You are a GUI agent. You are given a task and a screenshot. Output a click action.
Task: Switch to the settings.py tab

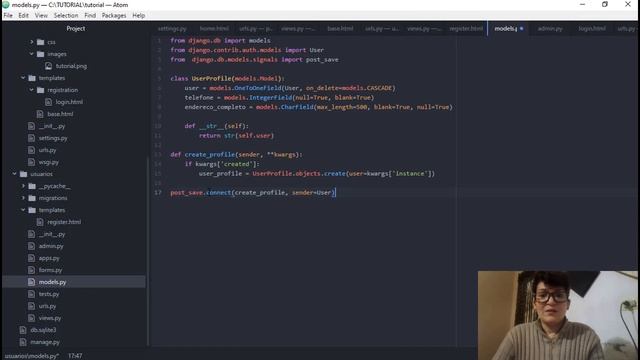click(x=172, y=29)
